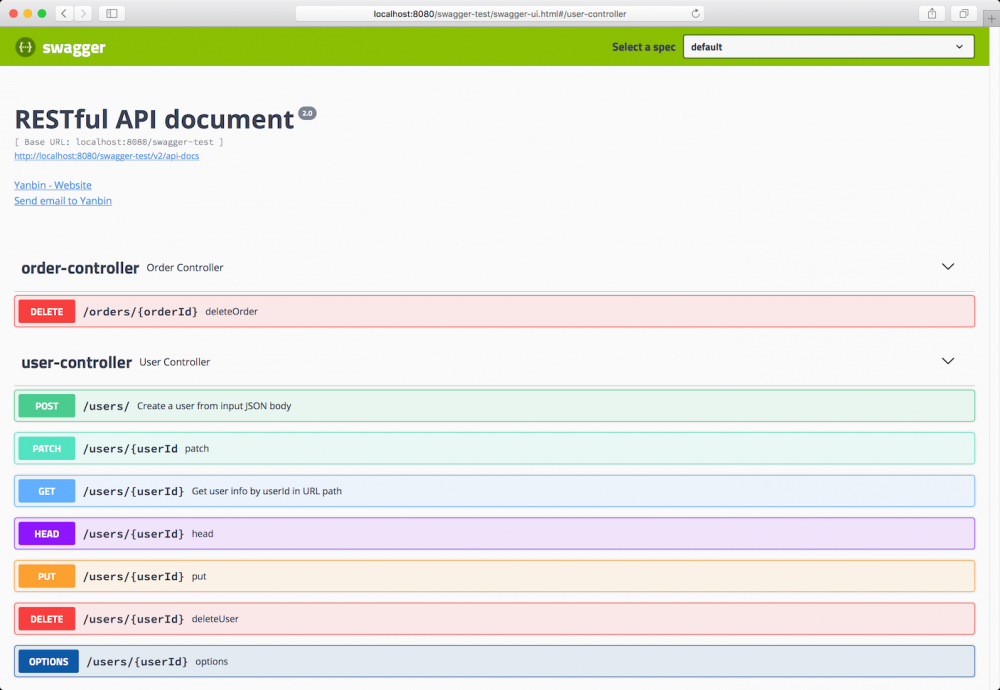This screenshot has height=690, width=1000.
Task: Click the swagger brand name text
Action: click(74, 48)
